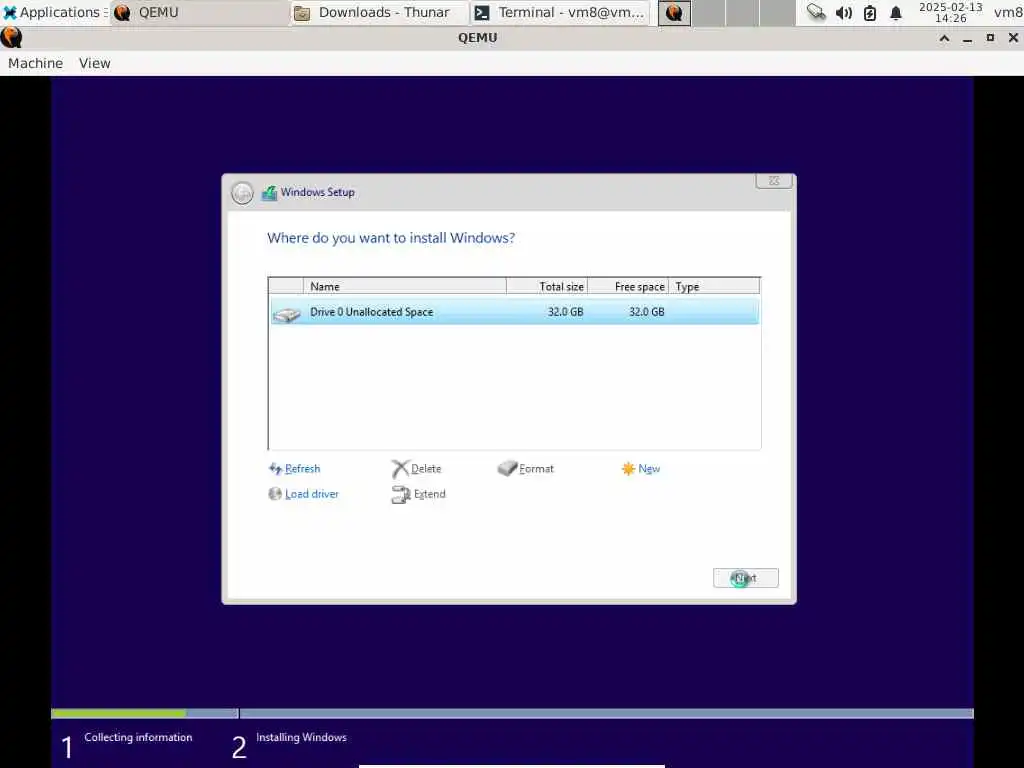The height and width of the screenshot is (768, 1024).
Task: Click the Free space column header
Action: click(x=628, y=286)
